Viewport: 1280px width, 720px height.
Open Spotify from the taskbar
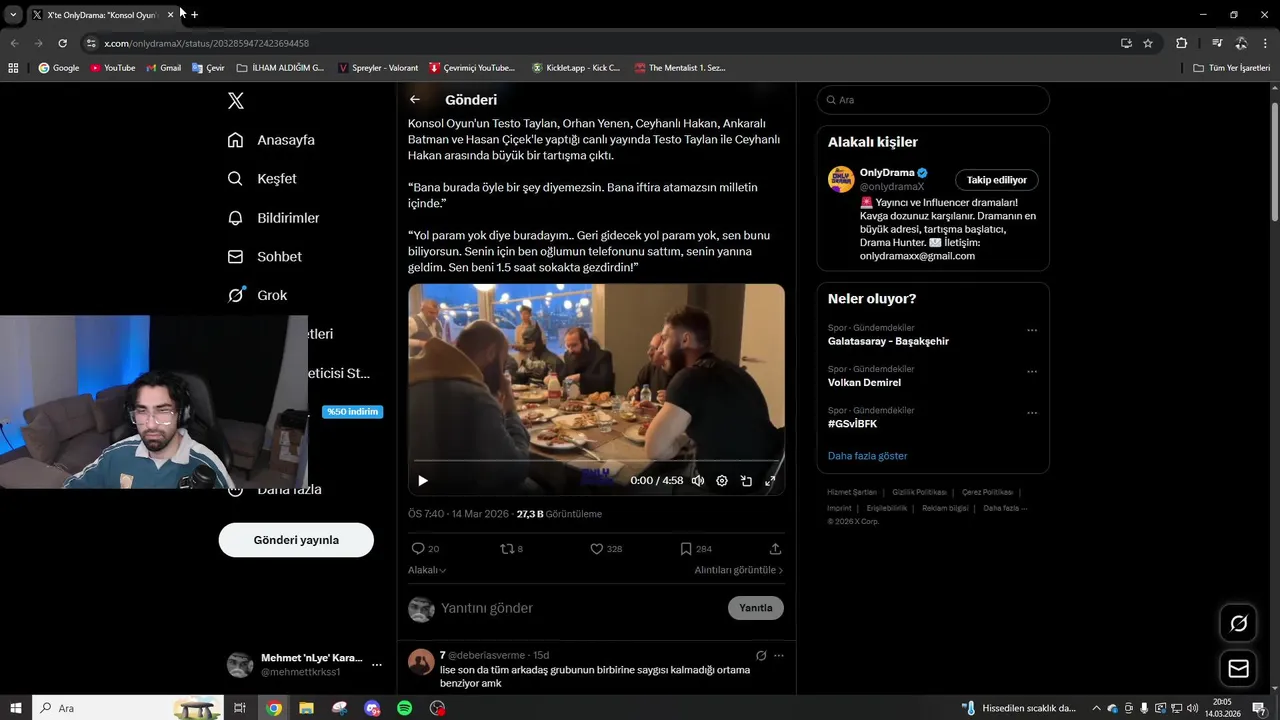(x=405, y=708)
